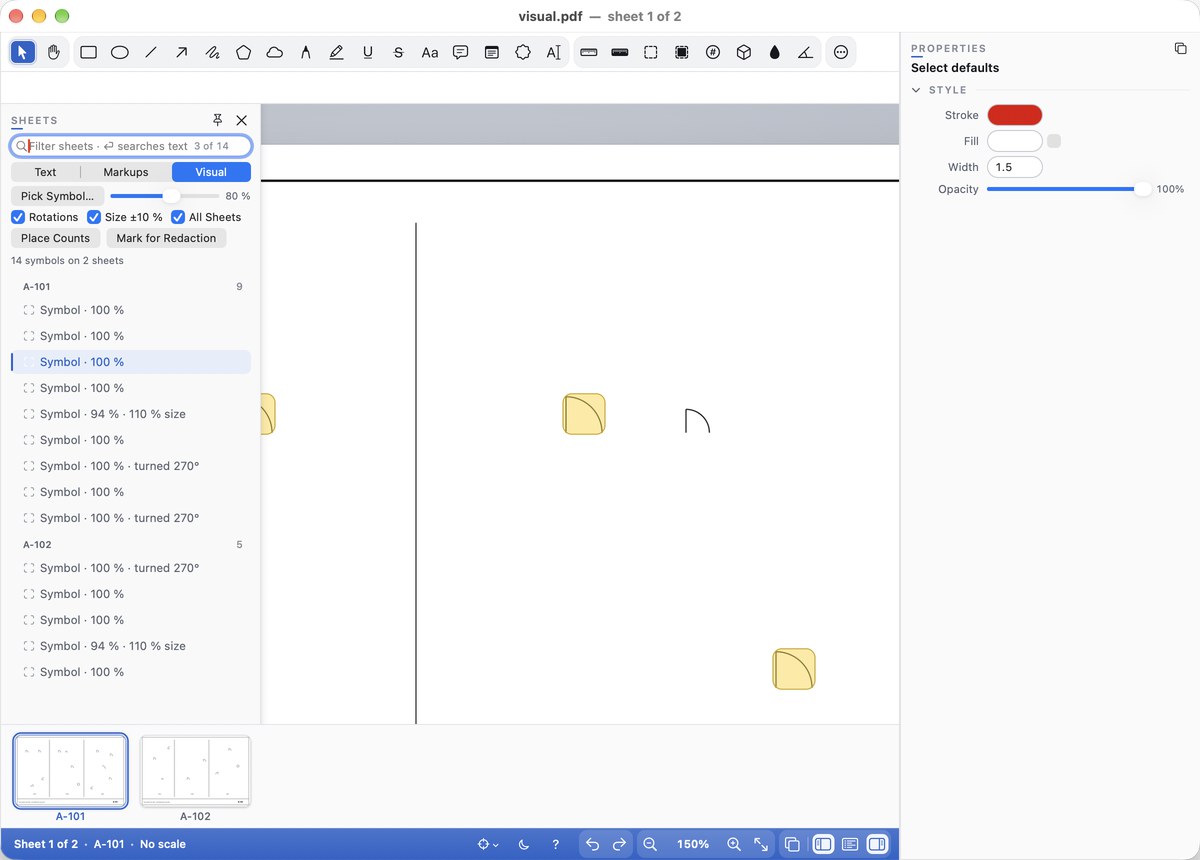Toggle dark mode moon icon
This screenshot has width=1200, height=860.
pos(524,844)
